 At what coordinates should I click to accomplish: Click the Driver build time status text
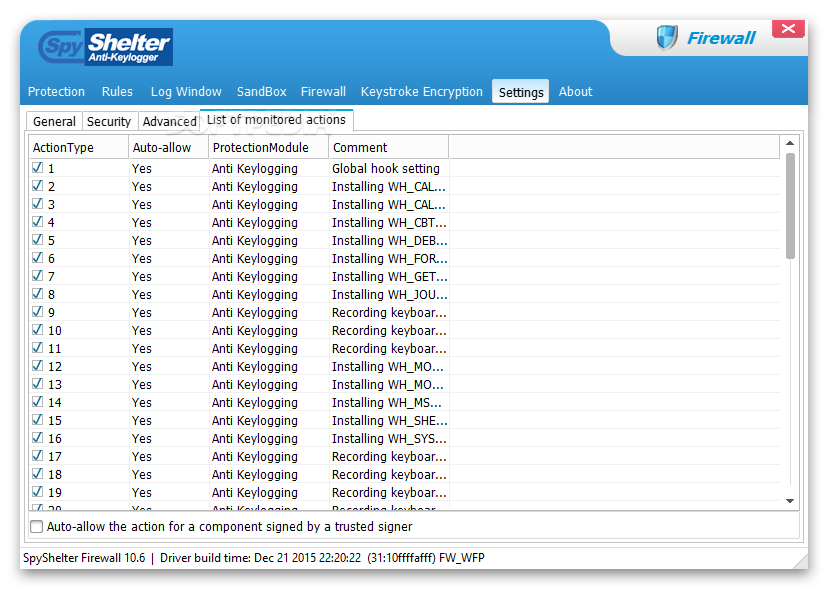(x=260, y=558)
